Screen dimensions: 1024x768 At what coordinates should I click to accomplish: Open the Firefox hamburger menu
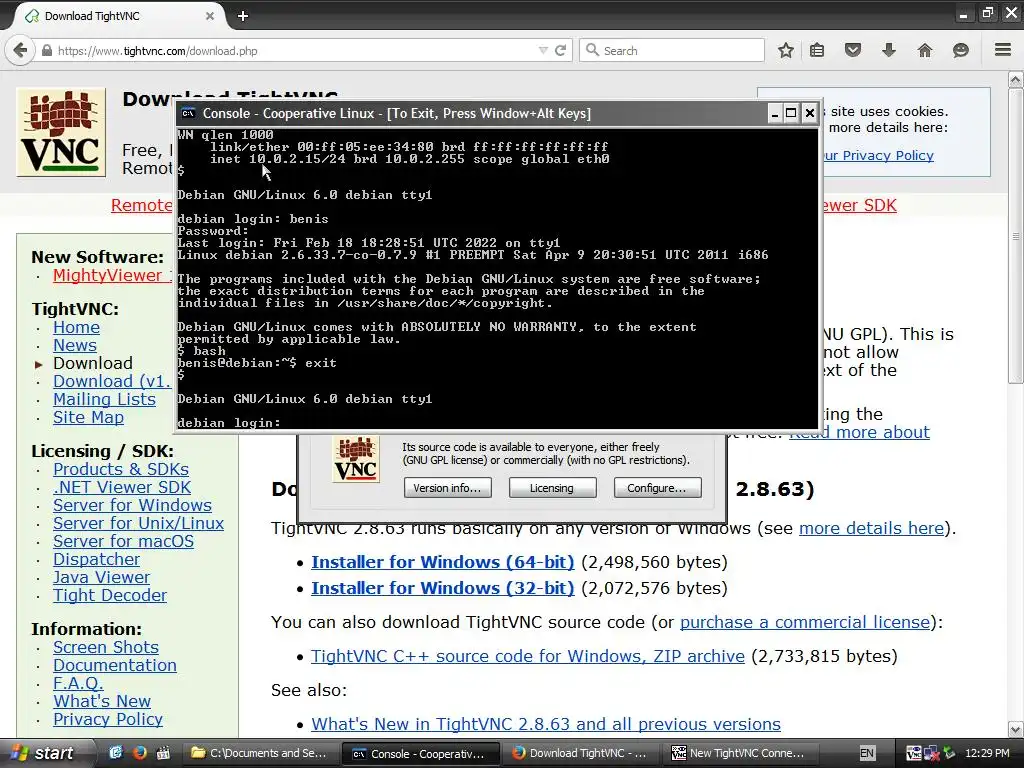click(x=1003, y=50)
